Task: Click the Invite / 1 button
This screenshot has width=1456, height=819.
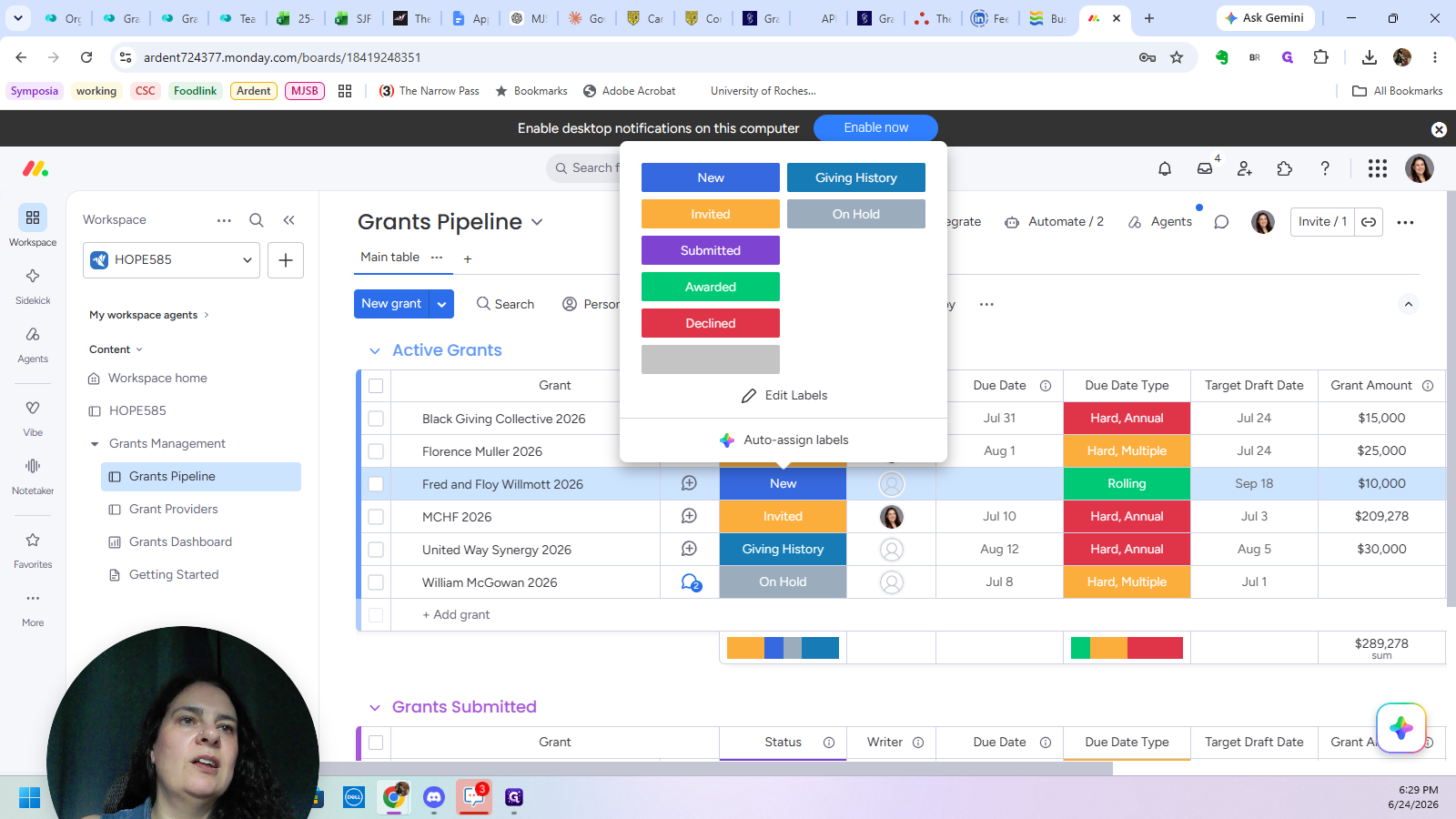Action: point(1322,222)
